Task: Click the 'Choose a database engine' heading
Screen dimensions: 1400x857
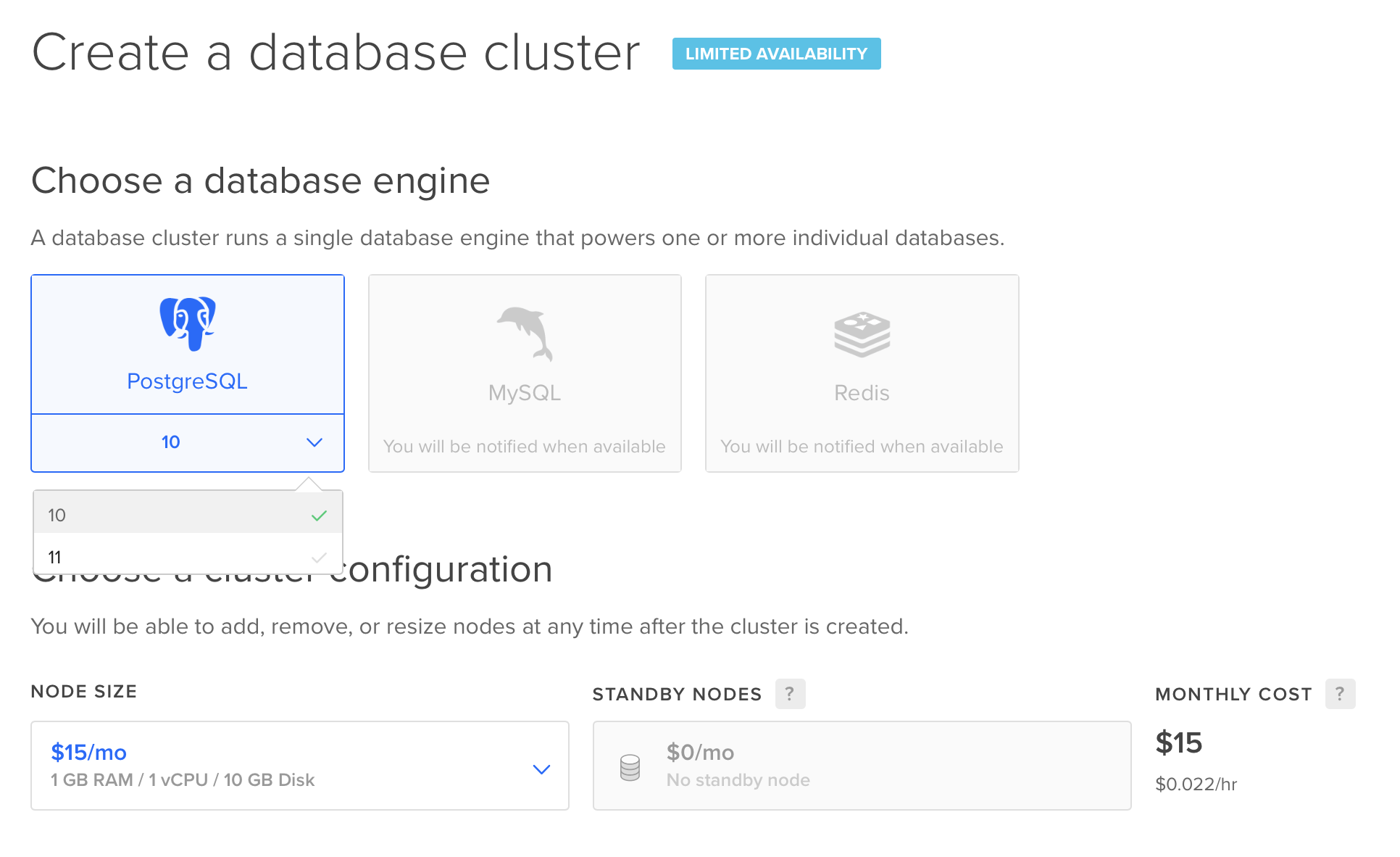Action: pos(261,181)
